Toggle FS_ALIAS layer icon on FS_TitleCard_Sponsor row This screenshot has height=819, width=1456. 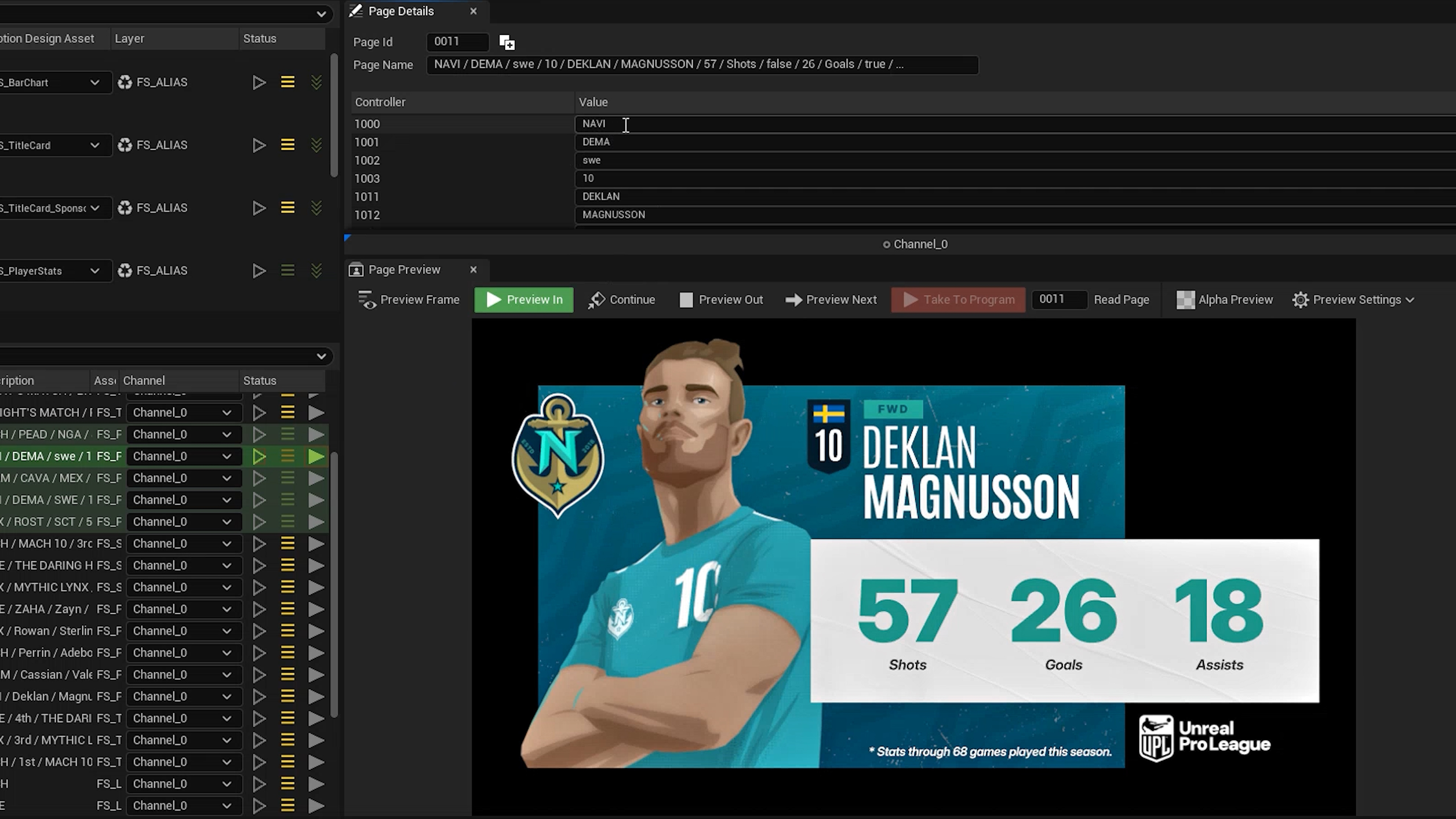tap(125, 208)
